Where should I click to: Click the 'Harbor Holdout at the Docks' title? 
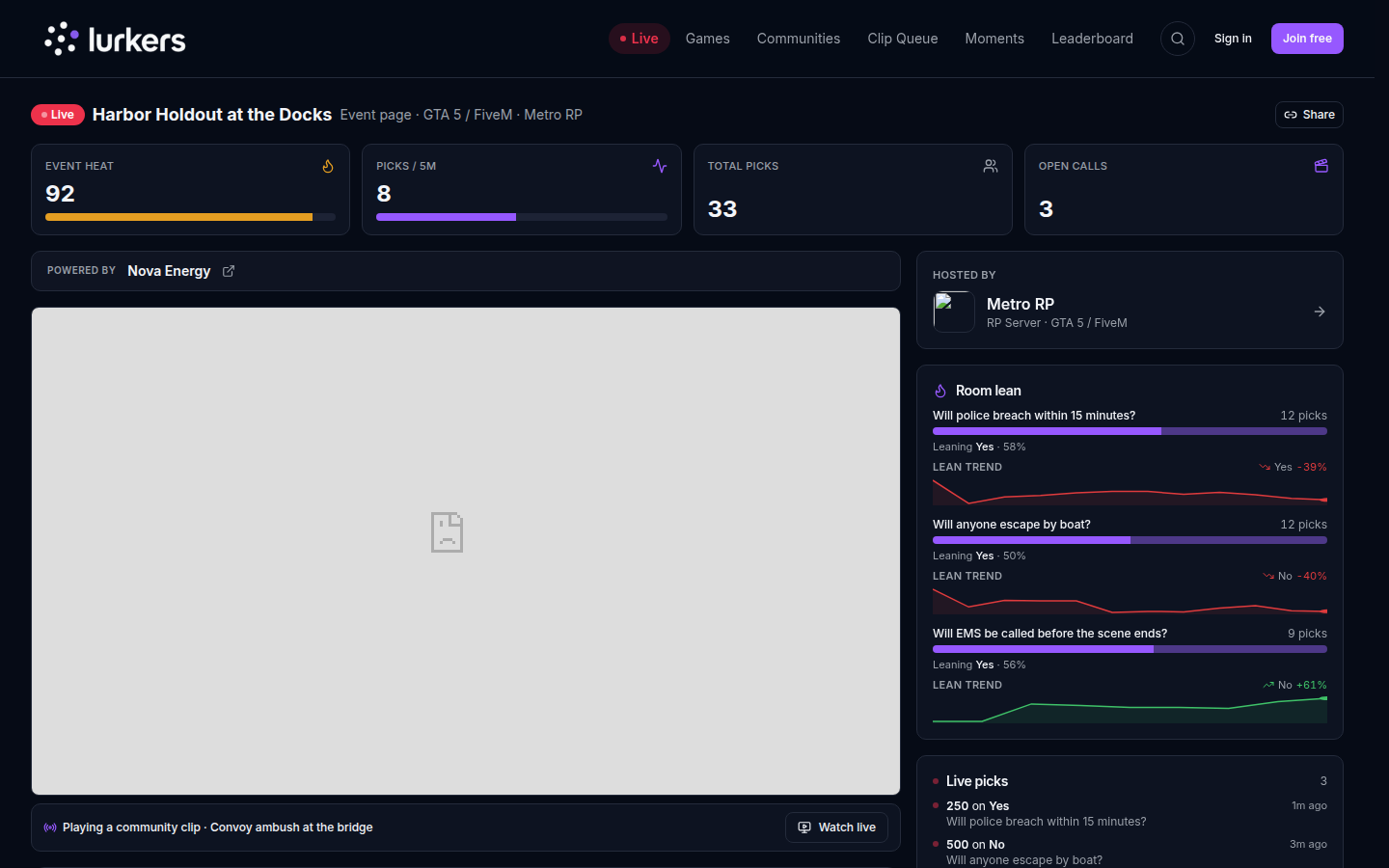coord(212,115)
